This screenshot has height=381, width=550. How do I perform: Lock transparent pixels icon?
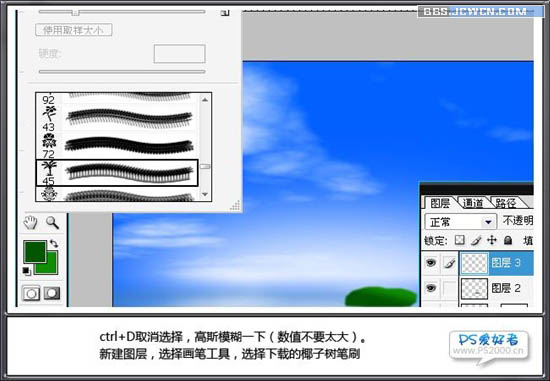[459, 240]
